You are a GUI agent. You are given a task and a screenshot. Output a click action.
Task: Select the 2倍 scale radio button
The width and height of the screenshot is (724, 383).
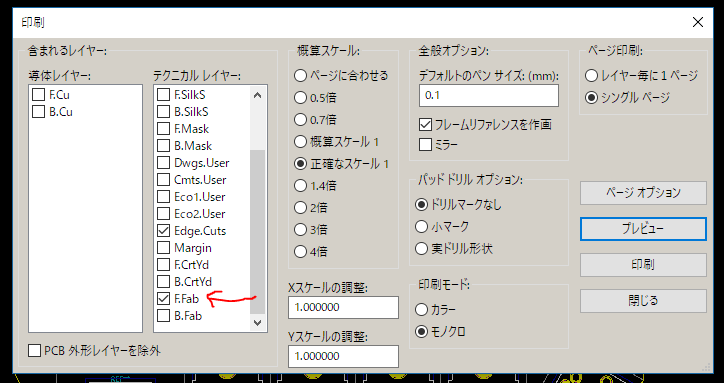(x=301, y=208)
